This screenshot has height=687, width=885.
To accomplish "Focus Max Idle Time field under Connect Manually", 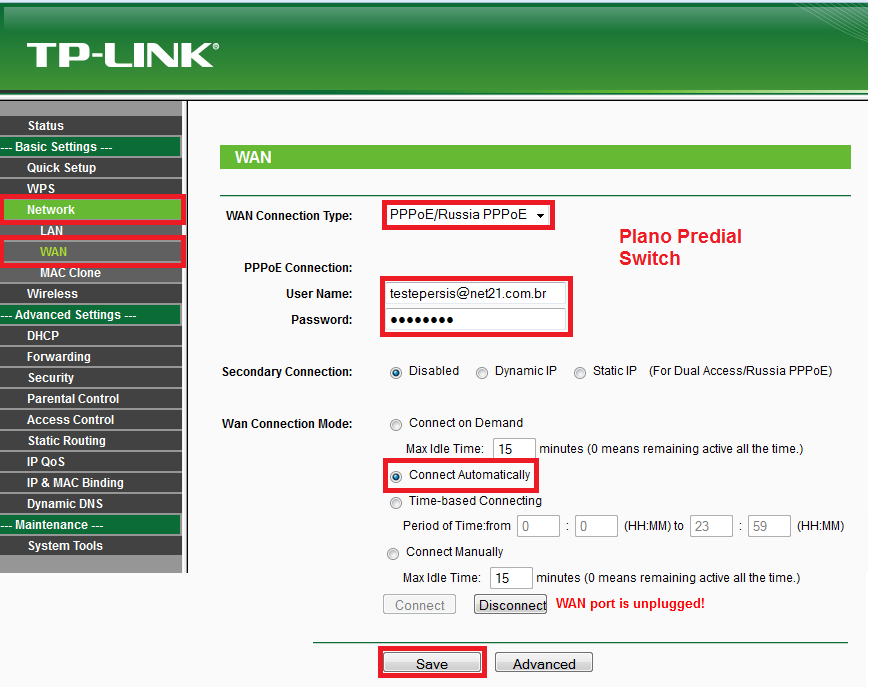I will tap(511, 578).
